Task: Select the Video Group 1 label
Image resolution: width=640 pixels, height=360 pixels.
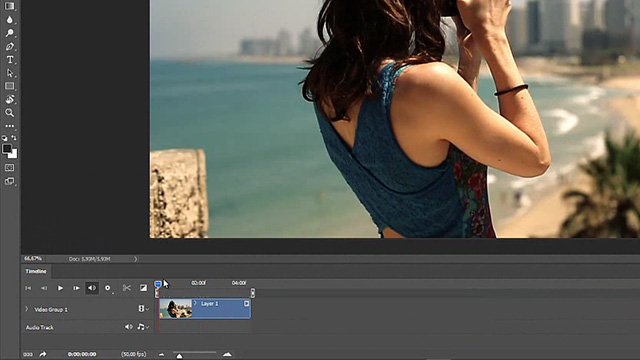Action: [51, 309]
